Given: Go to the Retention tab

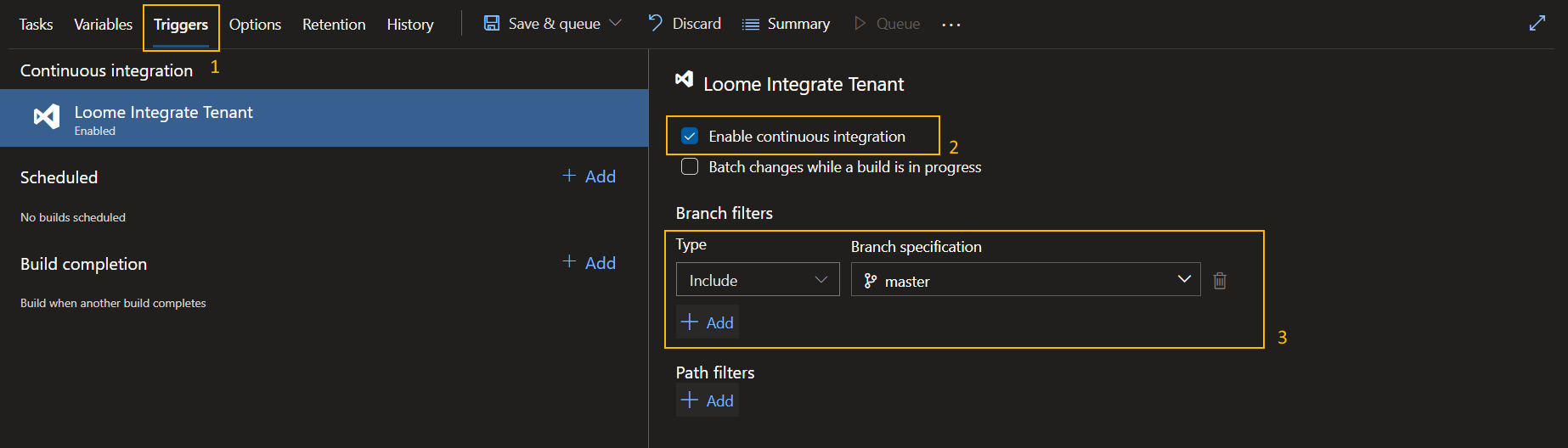Looking at the screenshot, I should (334, 25).
